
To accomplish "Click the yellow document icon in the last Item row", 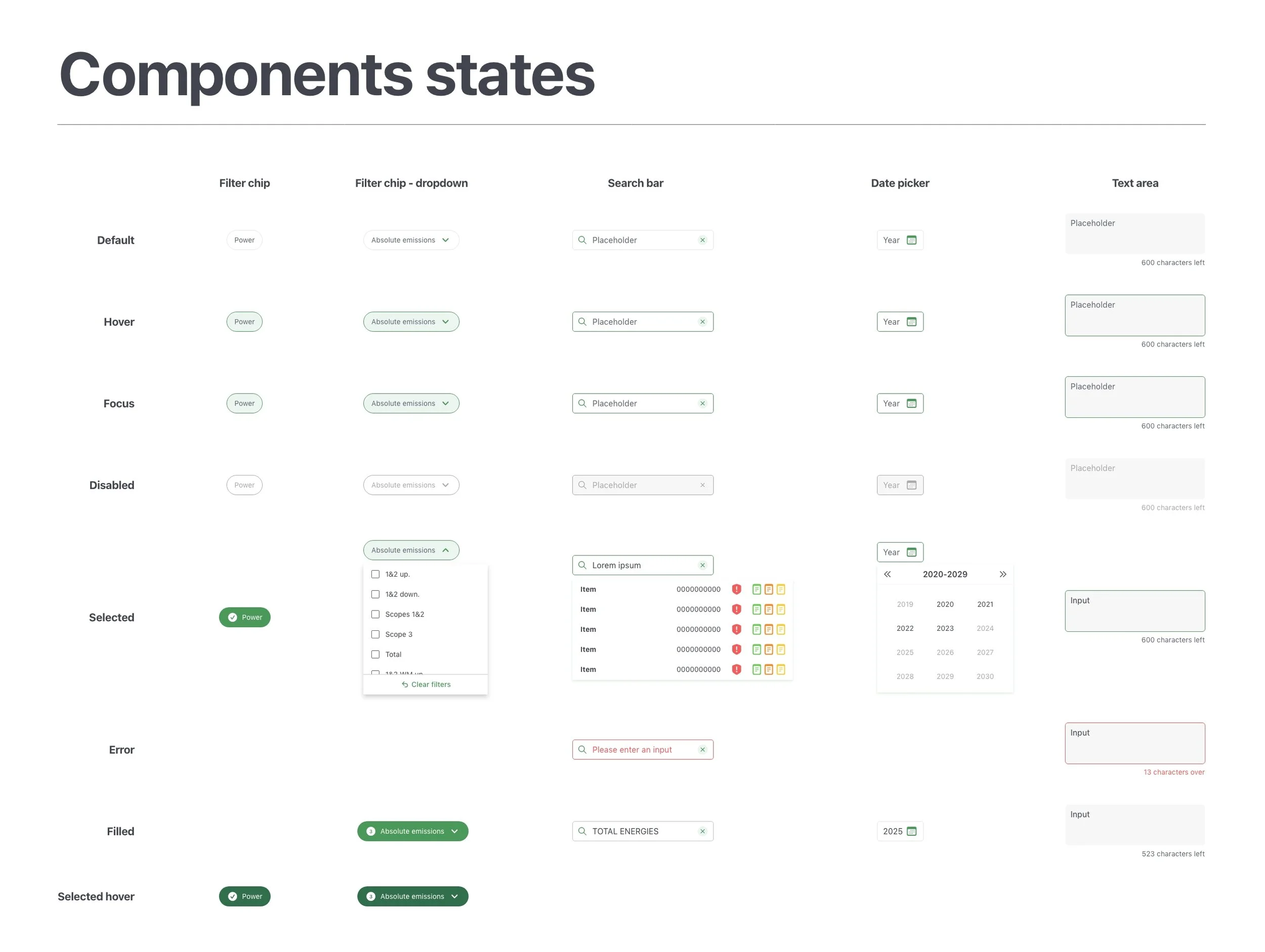I will point(781,670).
